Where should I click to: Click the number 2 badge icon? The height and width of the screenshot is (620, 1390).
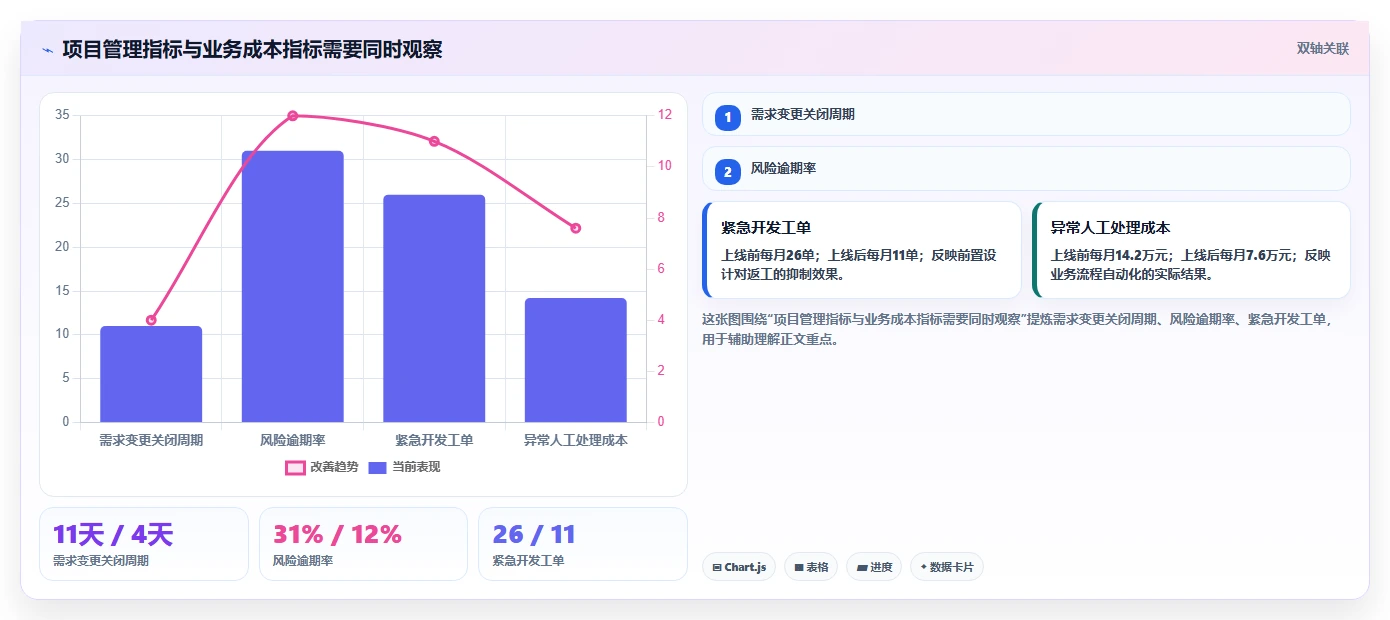coord(728,172)
